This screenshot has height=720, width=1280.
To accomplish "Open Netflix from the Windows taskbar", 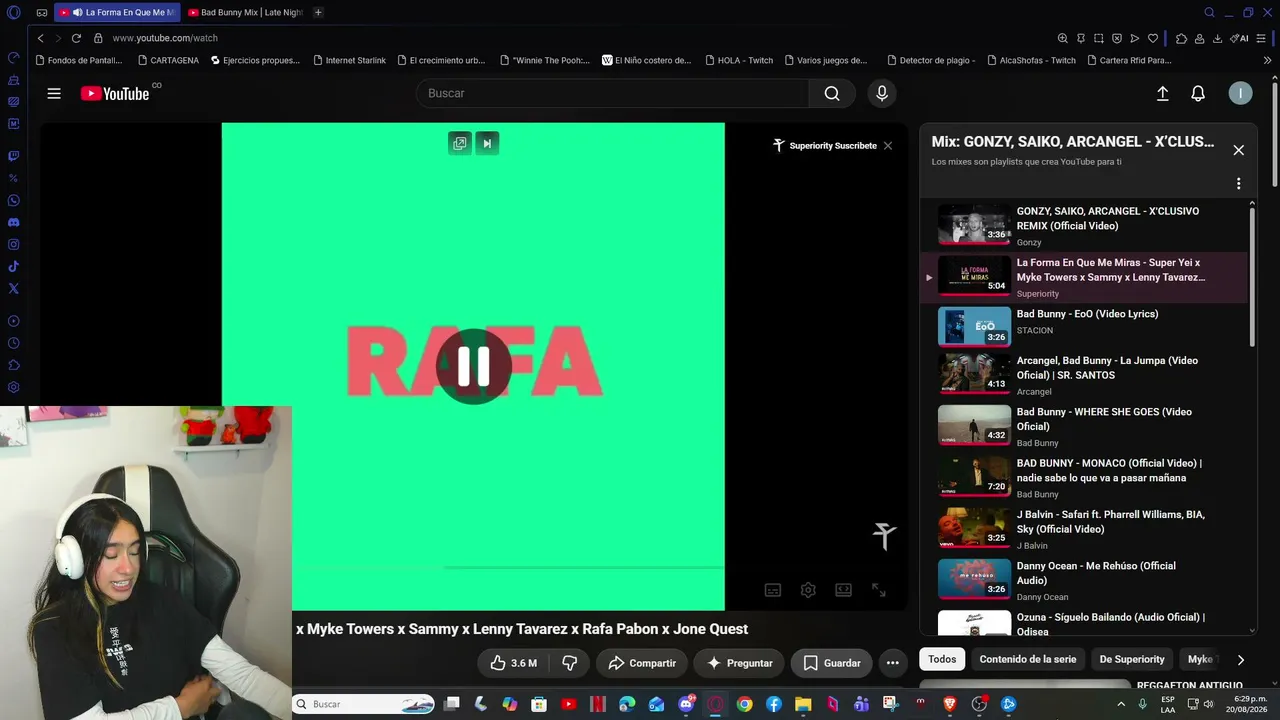I will 597,704.
